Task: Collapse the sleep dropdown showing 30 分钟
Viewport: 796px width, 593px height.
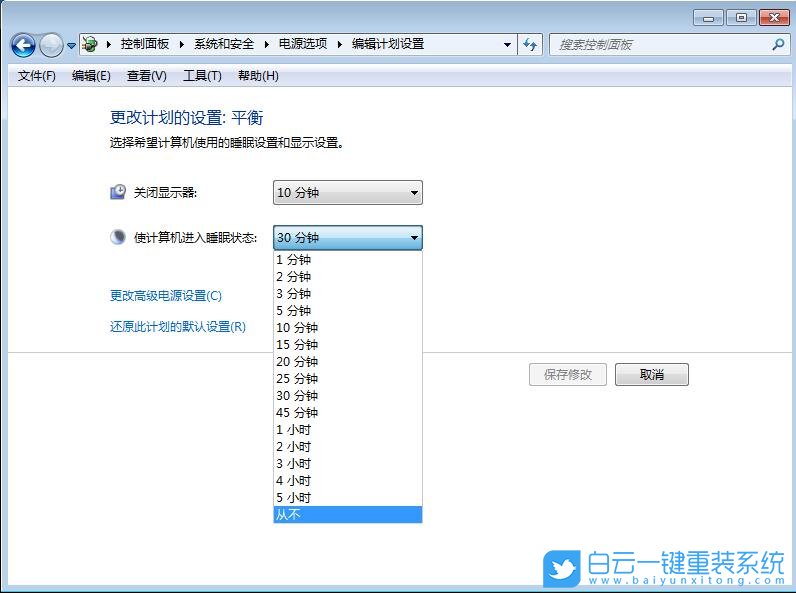Action: coord(348,238)
